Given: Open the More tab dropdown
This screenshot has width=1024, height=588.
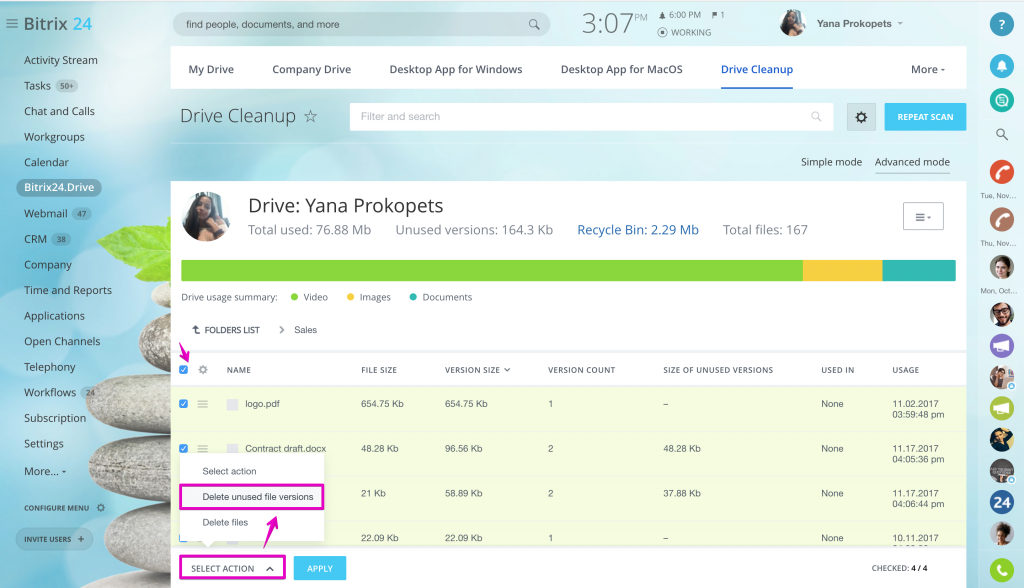Looking at the screenshot, I should 927,69.
